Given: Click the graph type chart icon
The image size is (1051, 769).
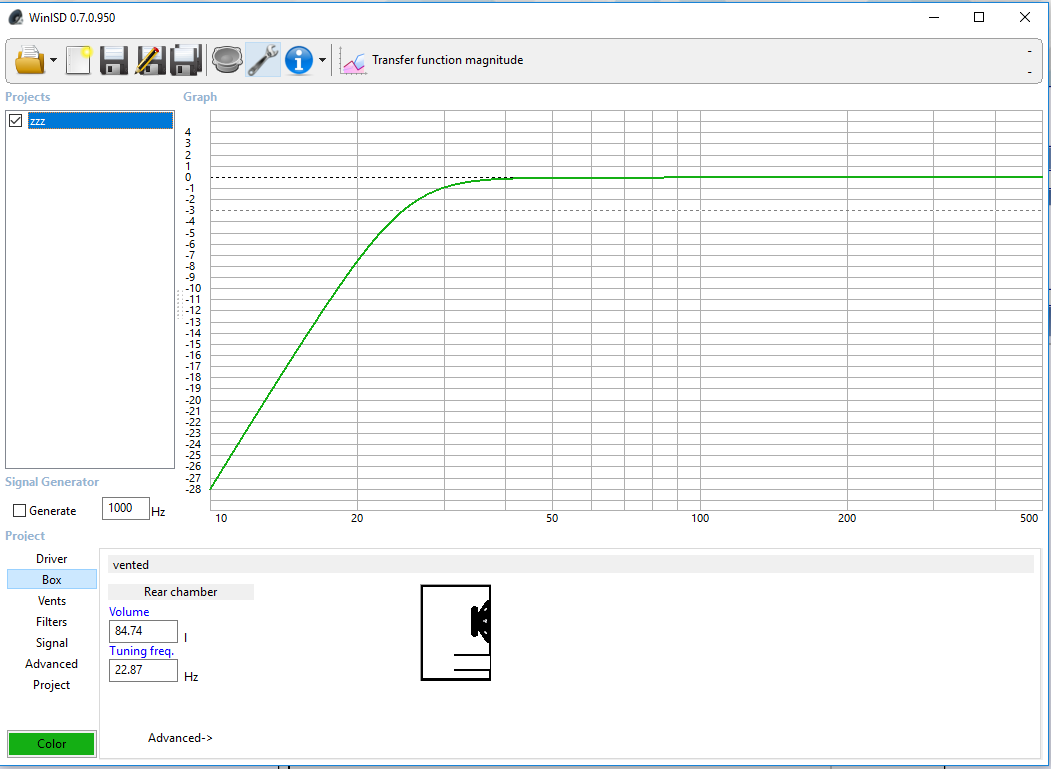Looking at the screenshot, I should coord(353,60).
